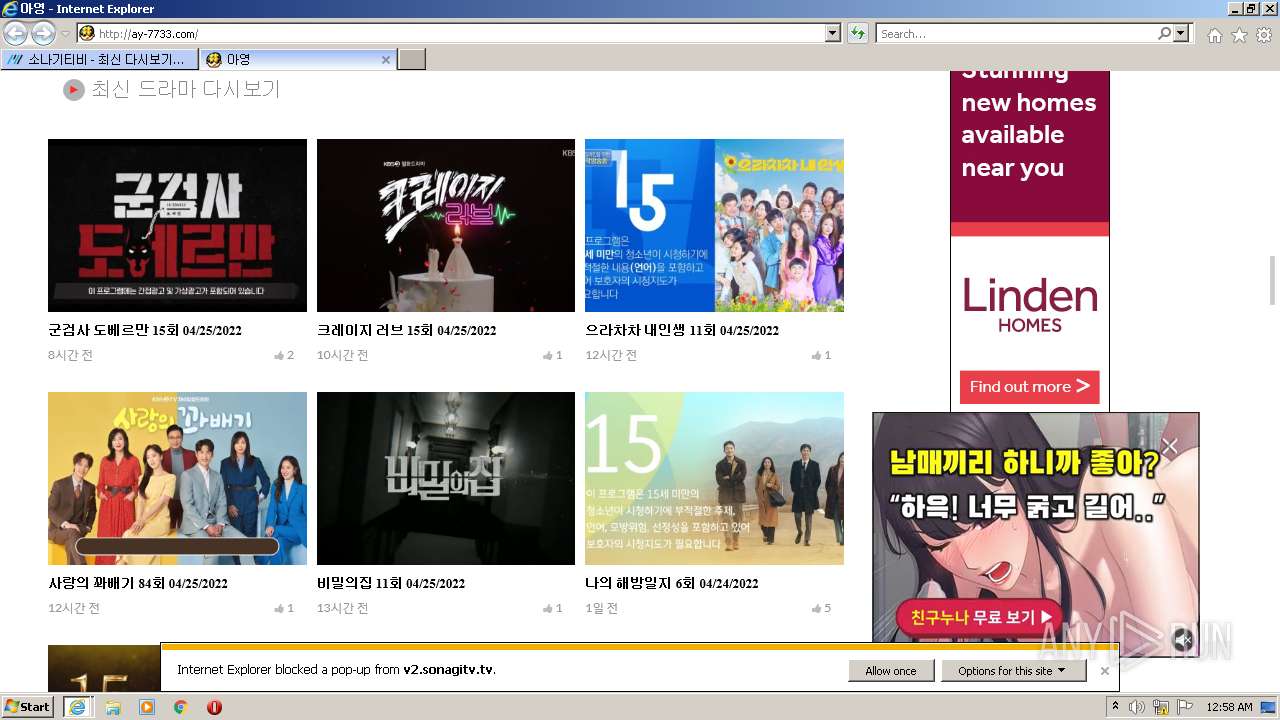Open the search provider dropdown arrow

[1182, 34]
